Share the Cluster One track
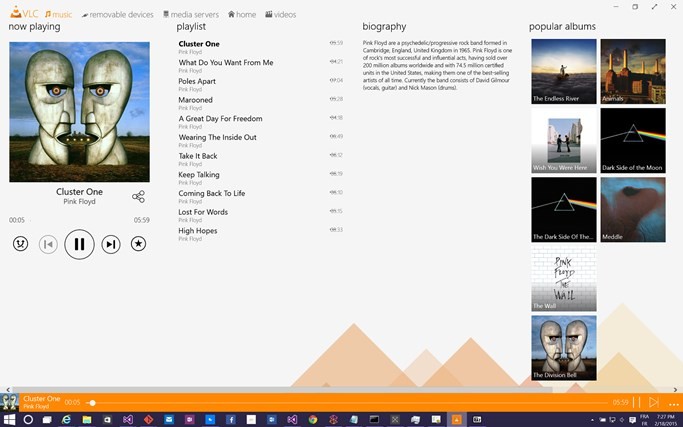 [139, 197]
